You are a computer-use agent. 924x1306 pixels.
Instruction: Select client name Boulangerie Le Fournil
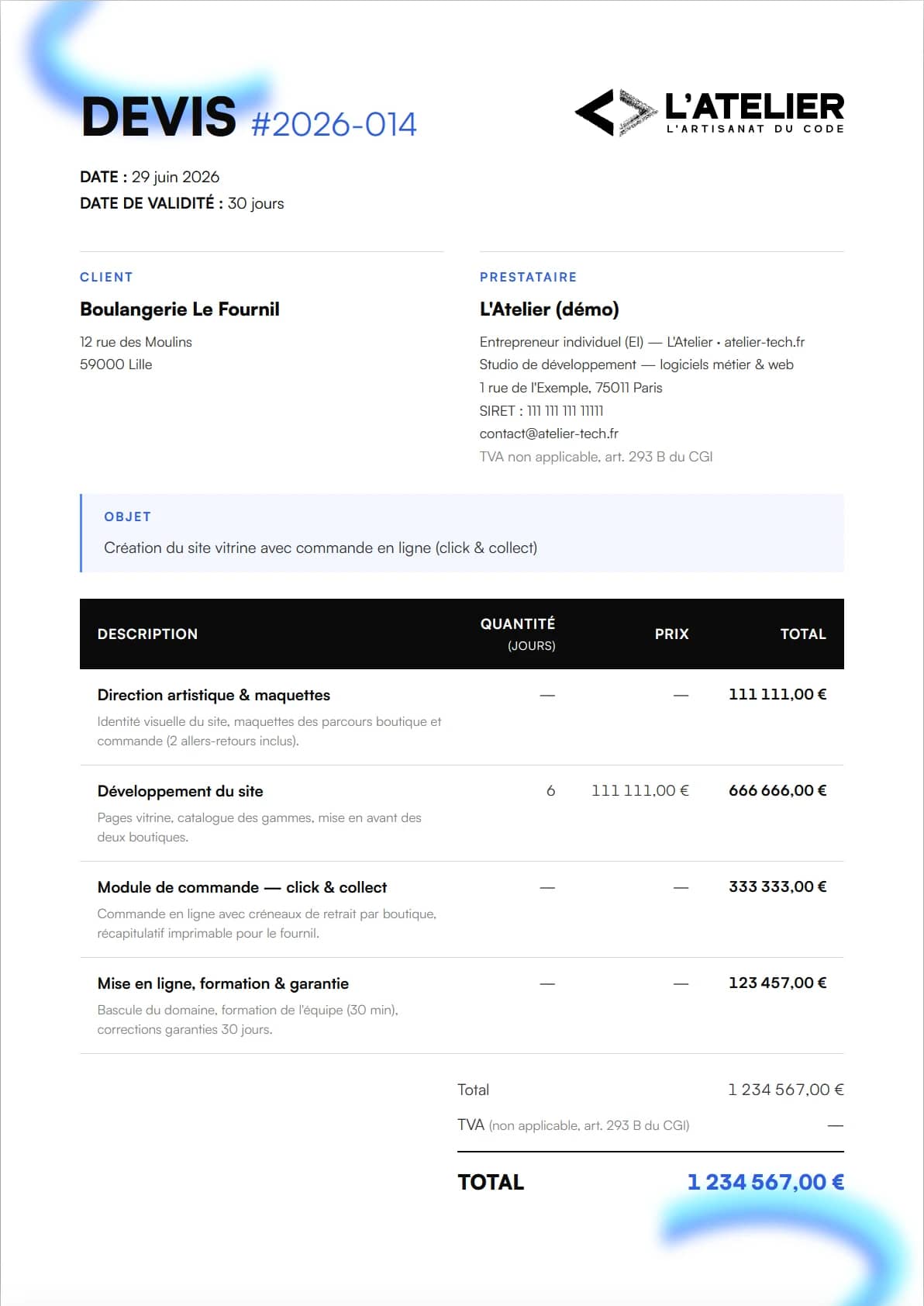coord(180,309)
